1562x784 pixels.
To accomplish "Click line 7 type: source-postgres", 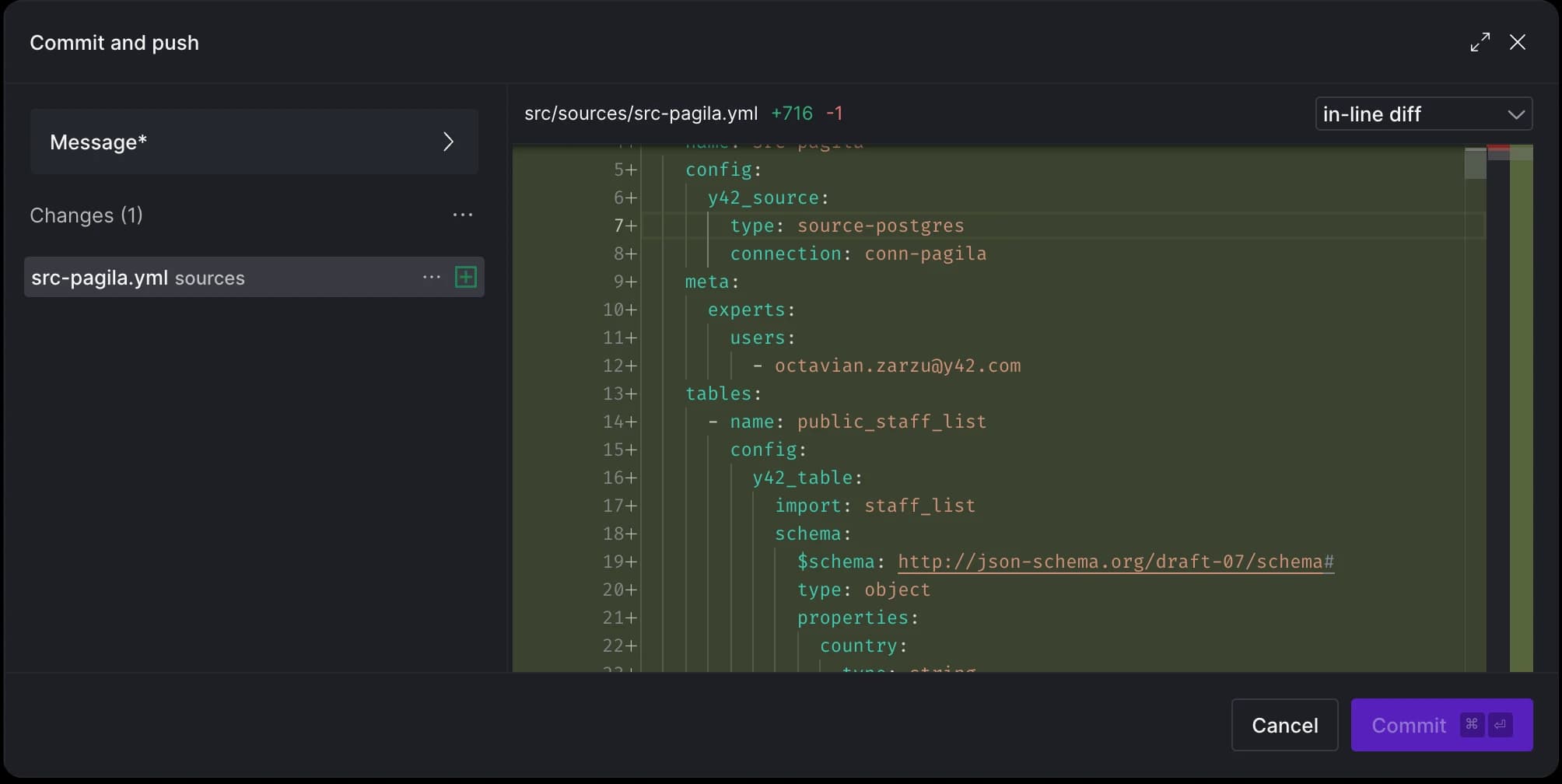I will click(847, 226).
